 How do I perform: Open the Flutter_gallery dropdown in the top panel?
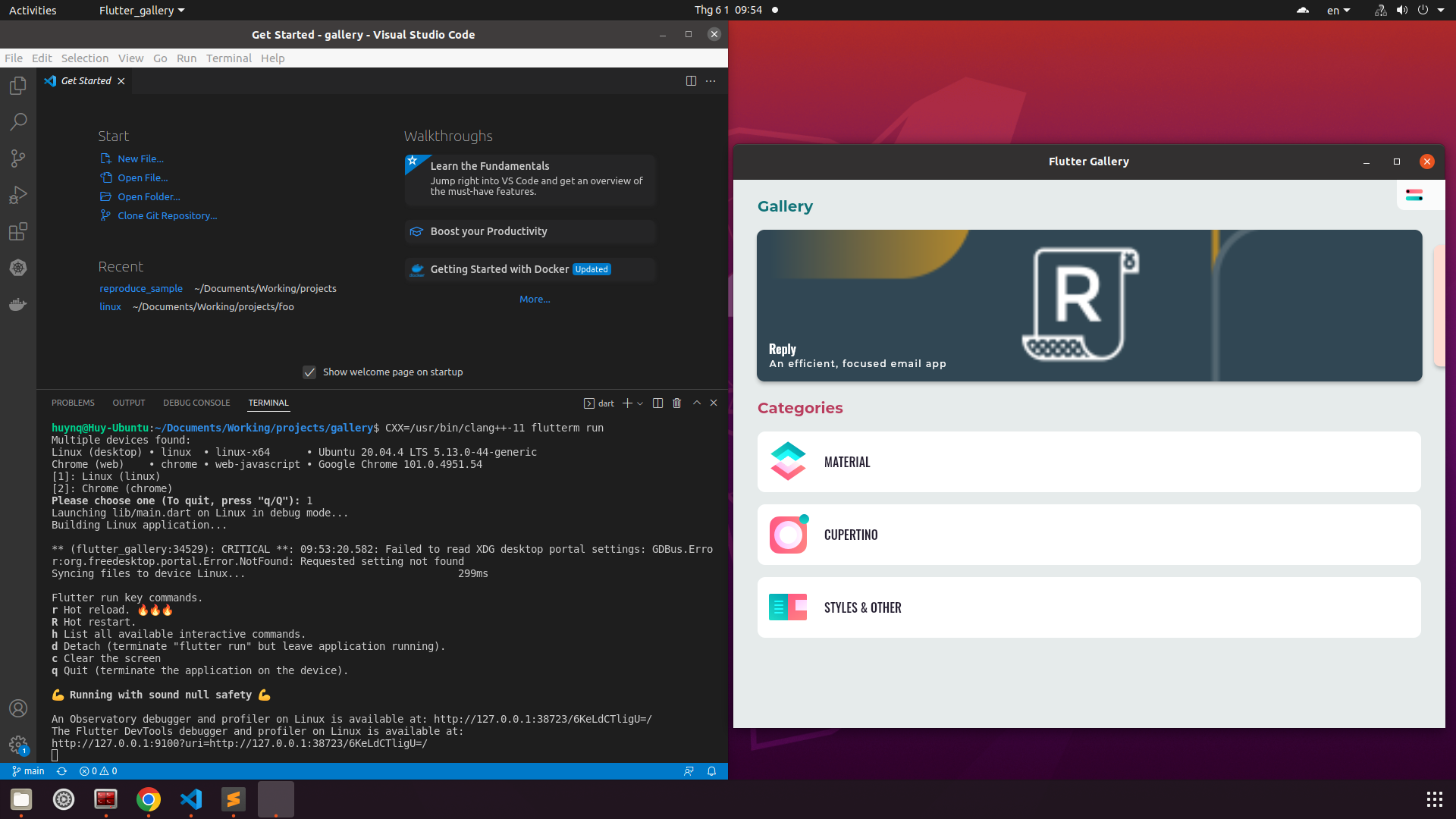(140, 10)
